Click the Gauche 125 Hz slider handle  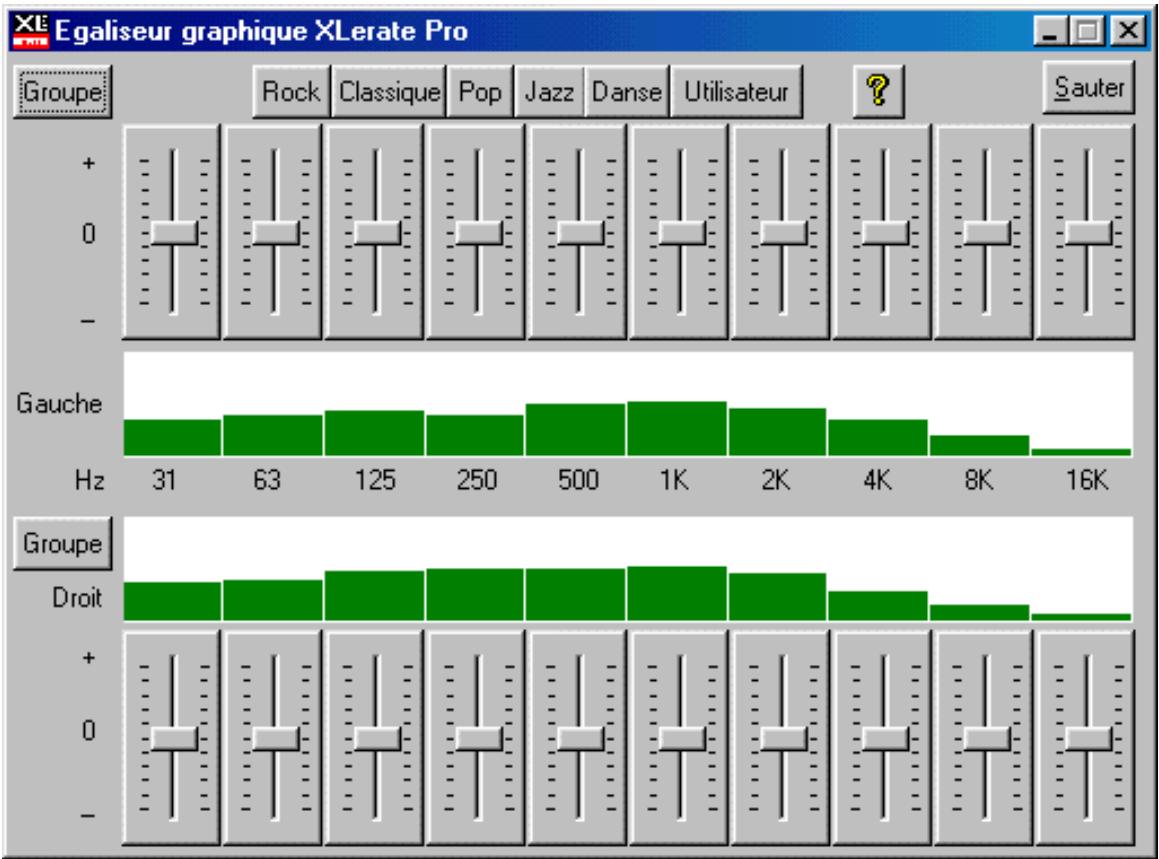377,233
